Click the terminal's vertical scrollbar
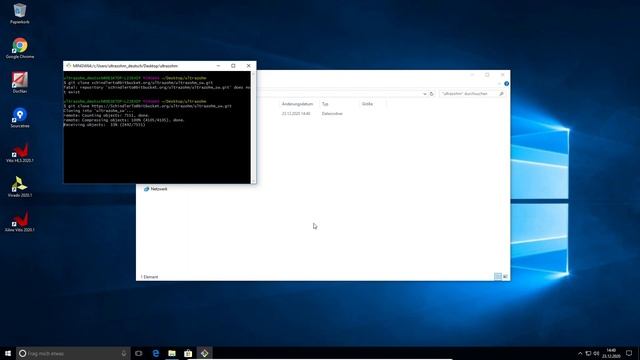Viewport: 640px width, 360px height. (253, 127)
